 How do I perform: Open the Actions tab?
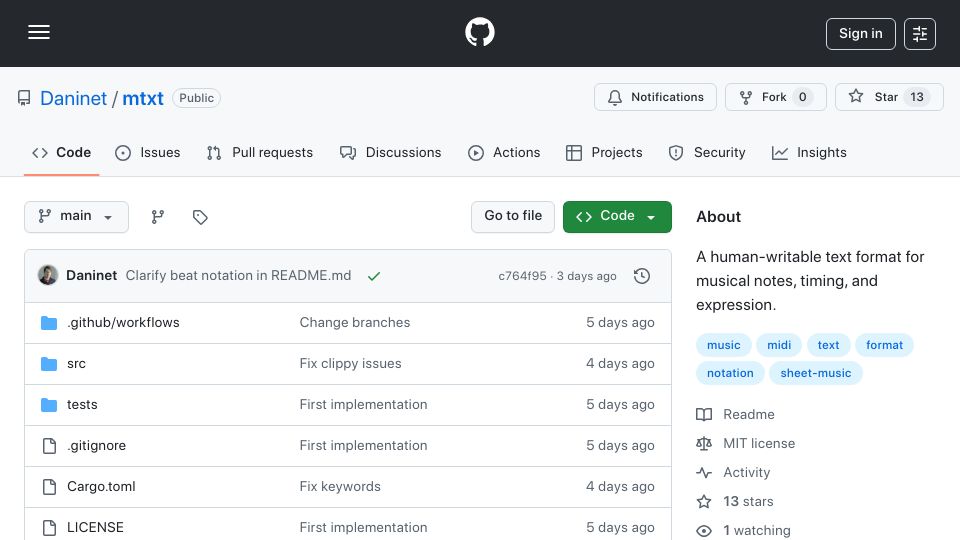[504, 152]
